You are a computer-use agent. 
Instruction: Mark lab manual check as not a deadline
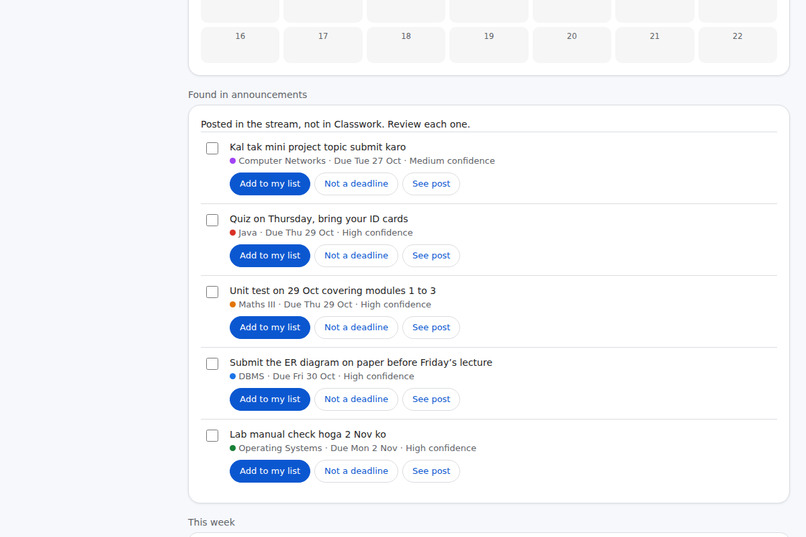point(356,471)
